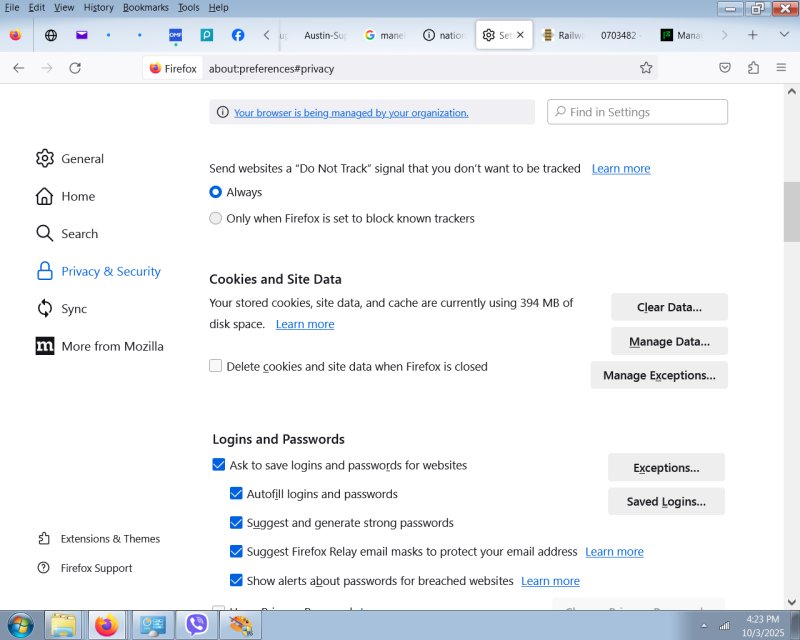Viewport: 800px width, 640px height.
Task: Open a new tab with plus
Action: [753, 35]
